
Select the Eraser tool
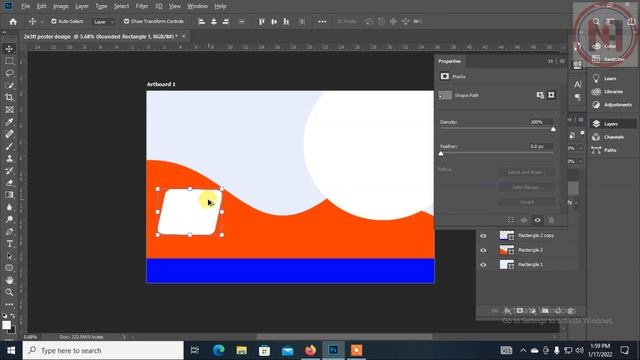click(9, 183)
